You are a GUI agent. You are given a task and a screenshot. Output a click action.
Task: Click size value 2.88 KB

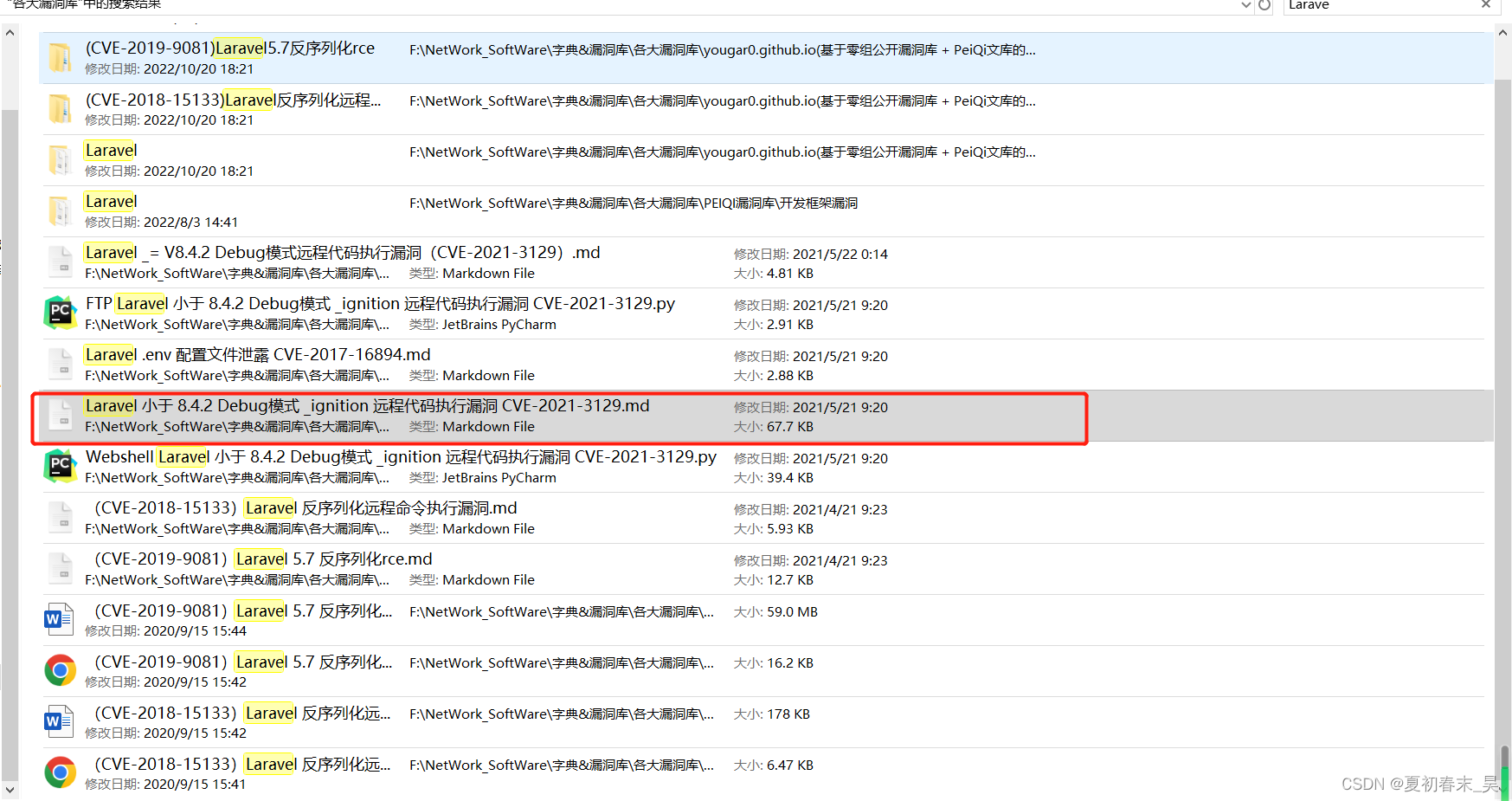pyautogui.click(x=790, y=376)
